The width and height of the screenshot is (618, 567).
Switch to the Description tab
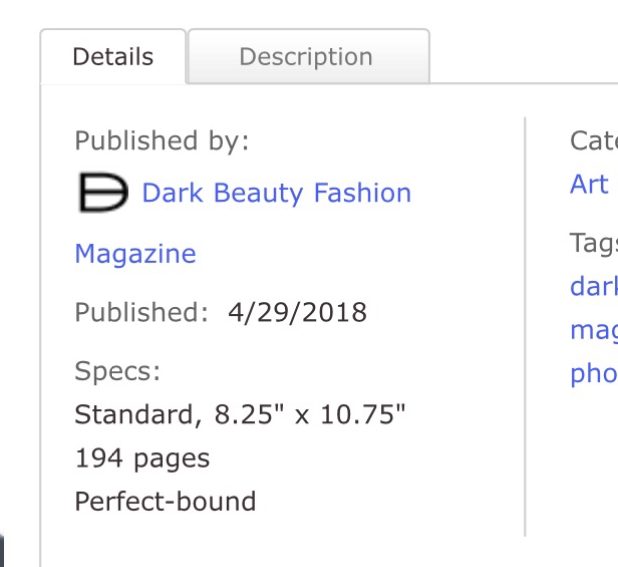tap(305, 57)
